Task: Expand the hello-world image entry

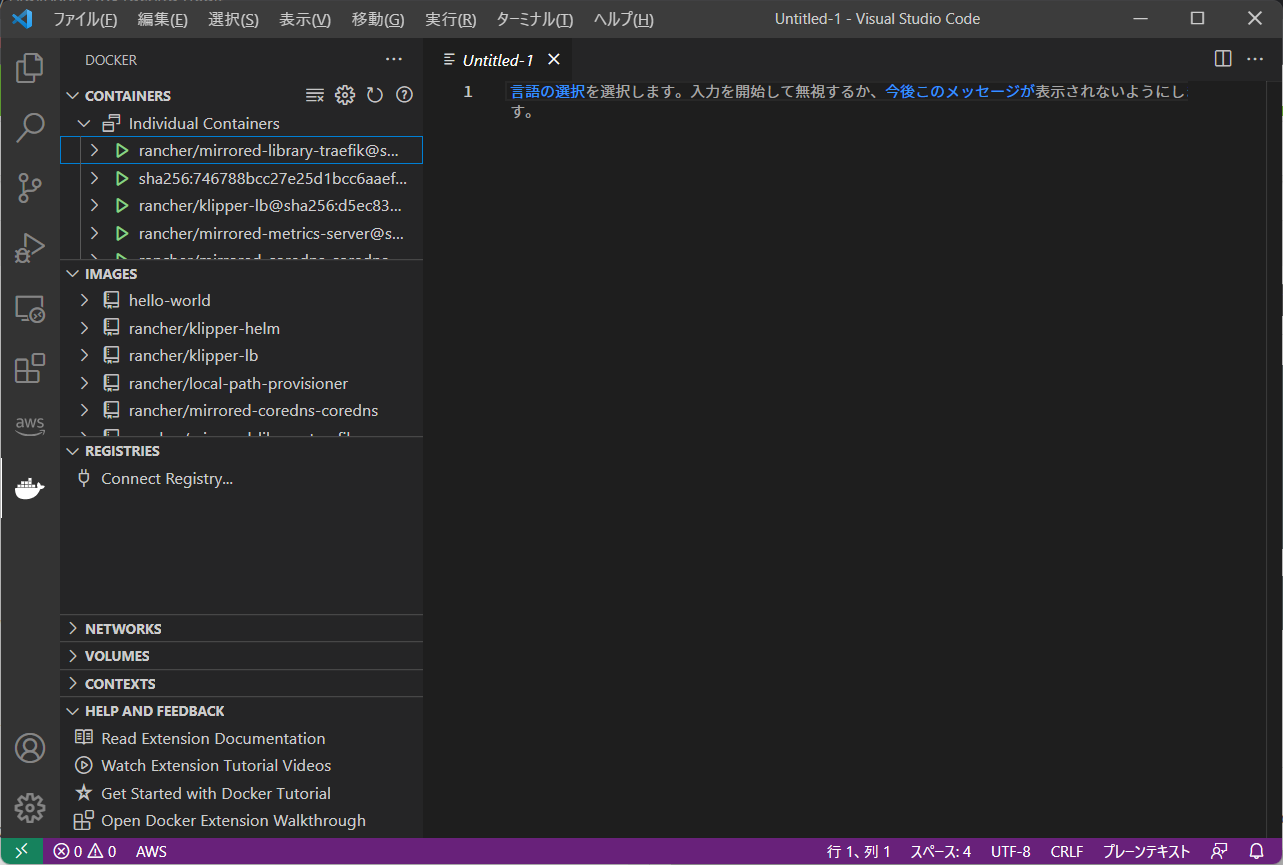Action: tap(169, 300)
